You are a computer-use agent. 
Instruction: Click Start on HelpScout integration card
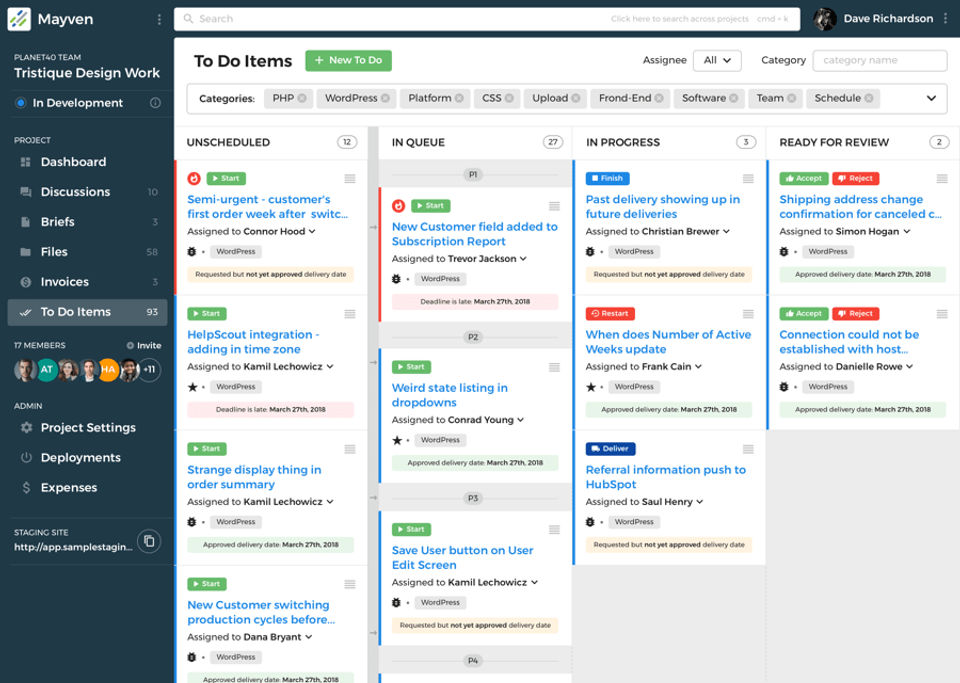(x=207, y=314)
